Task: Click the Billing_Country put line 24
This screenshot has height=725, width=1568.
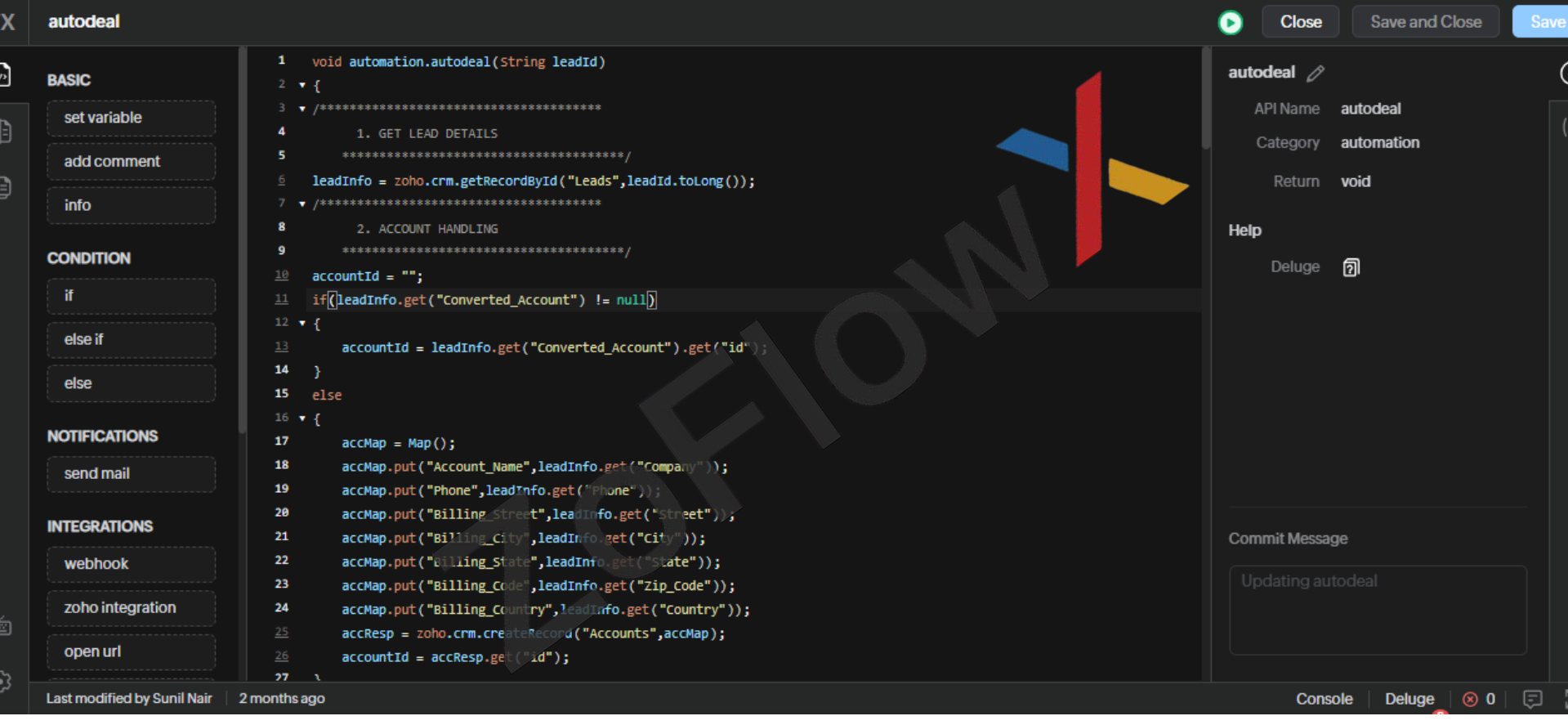Action: (546, 610)
